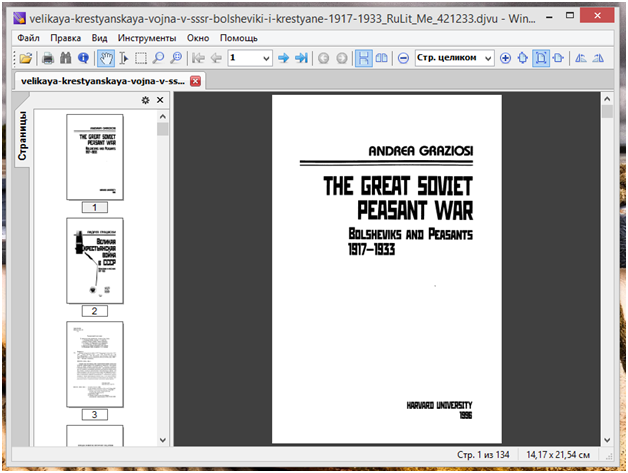
Task: Activate the magnifier tool
Action: point(159,58)
